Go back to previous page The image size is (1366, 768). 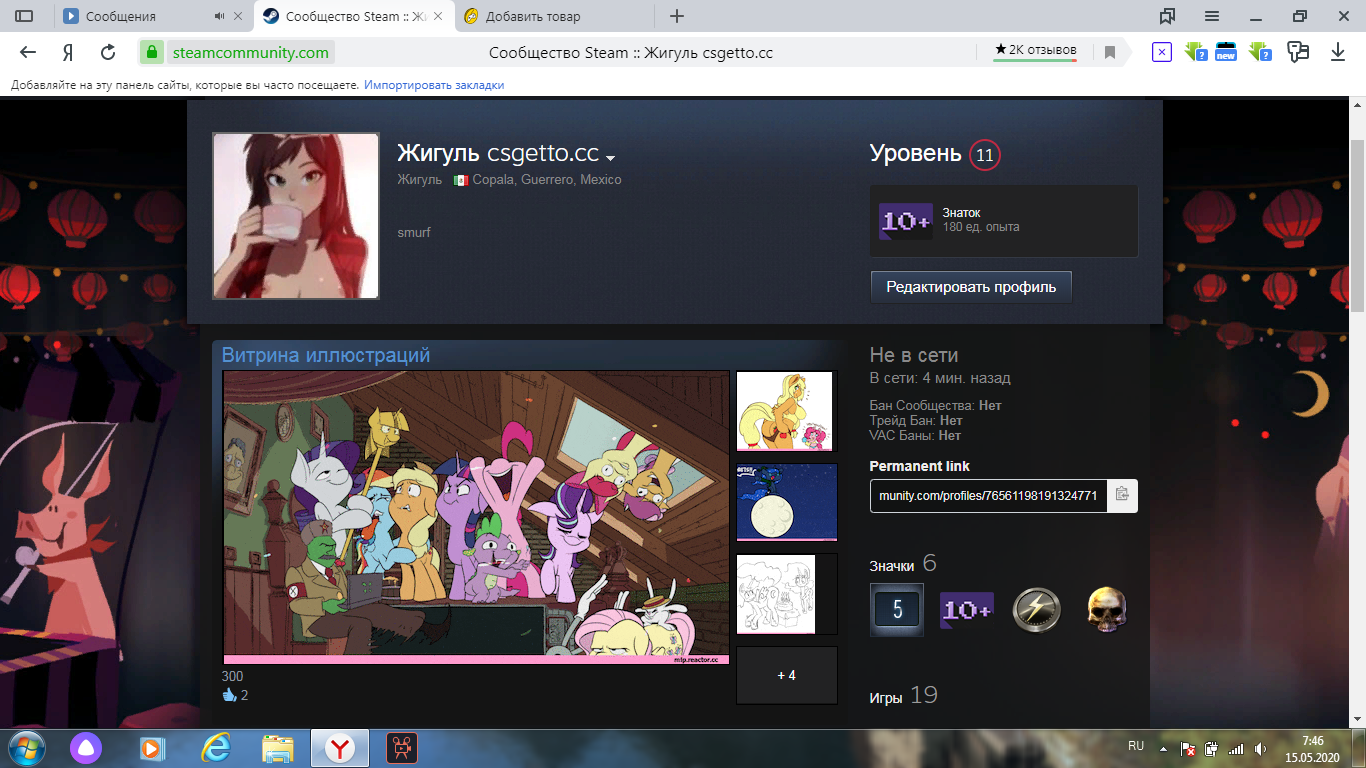(28, 52)
